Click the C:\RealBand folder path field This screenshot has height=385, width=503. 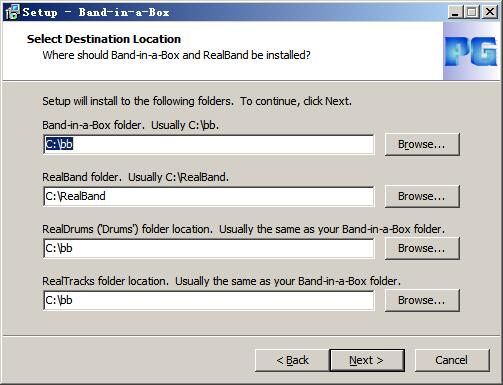click(x=209, y=197)
